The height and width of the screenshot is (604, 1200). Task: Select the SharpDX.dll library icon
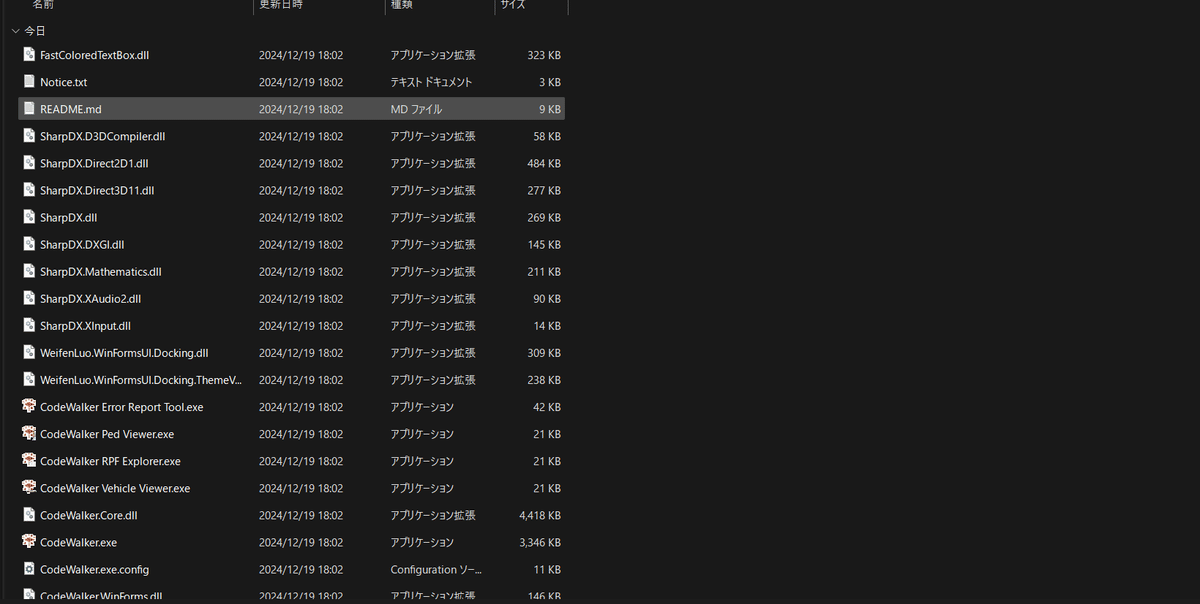[28, 217]
